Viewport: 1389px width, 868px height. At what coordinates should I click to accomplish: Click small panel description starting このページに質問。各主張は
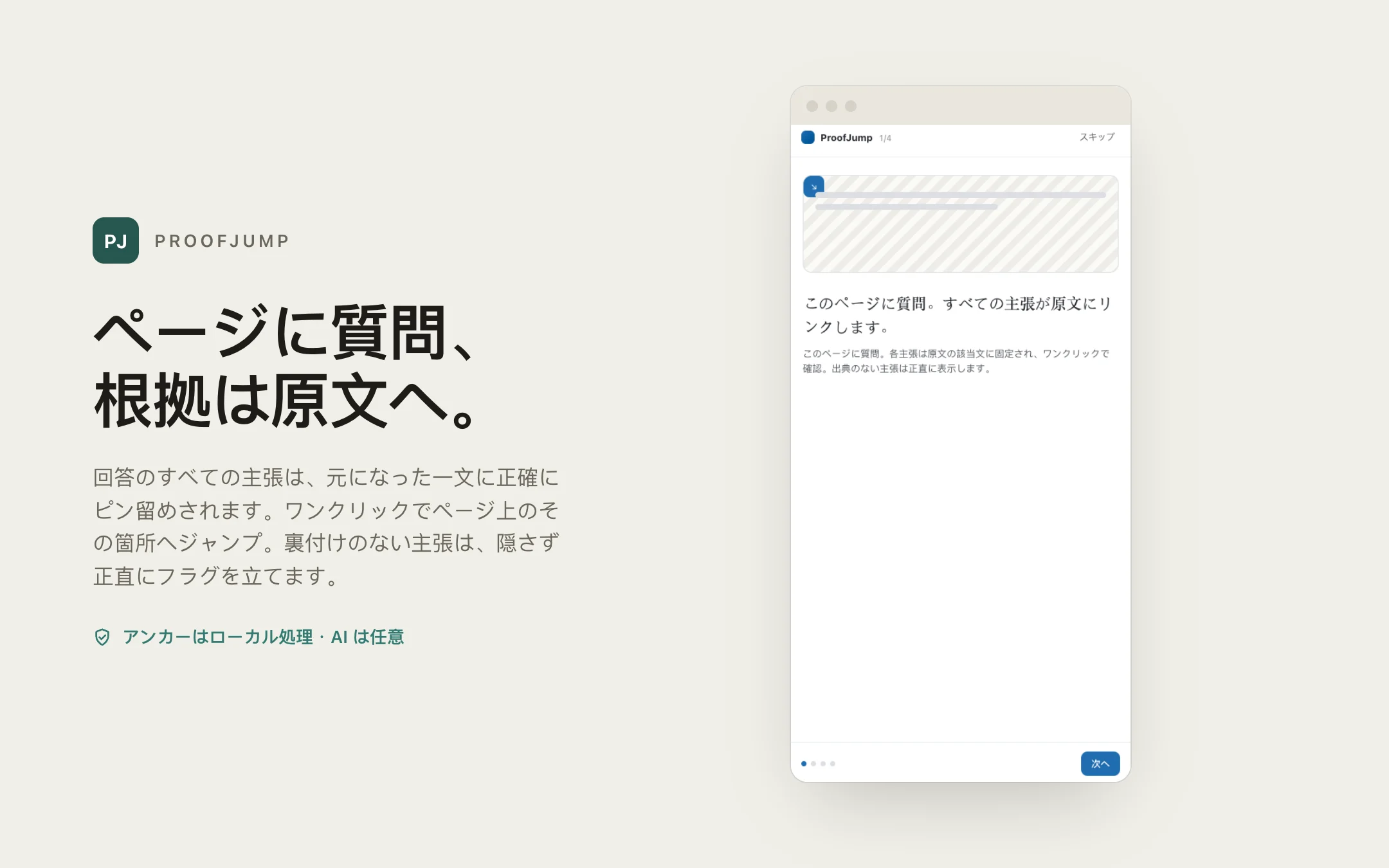tap(956, 361)
